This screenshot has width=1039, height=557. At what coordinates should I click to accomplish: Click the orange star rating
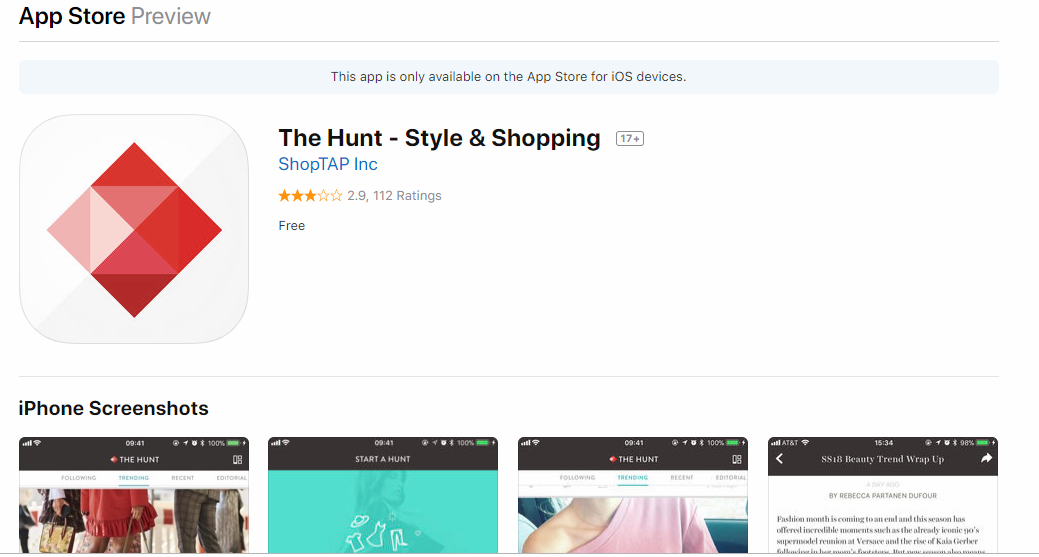pos(310,196)
